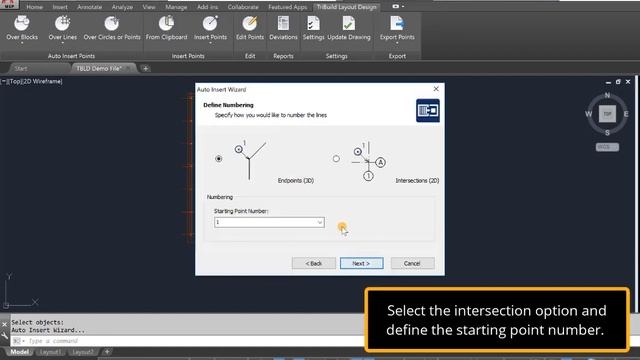Open the Analyze ribbon tab
The height and width of the screenshot is (360, 640).
coord(122,7)
